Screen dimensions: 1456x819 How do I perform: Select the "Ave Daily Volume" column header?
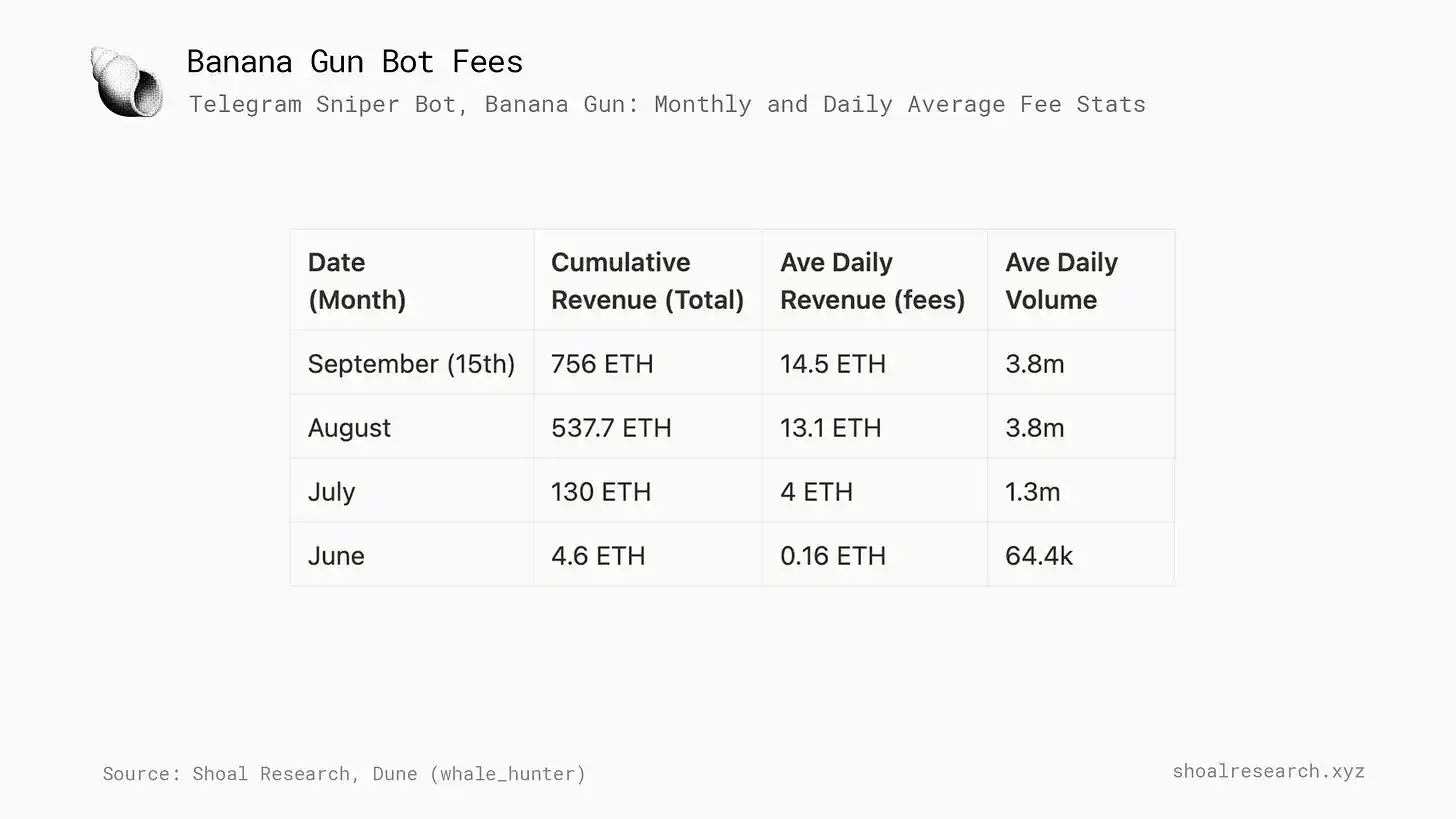(x=1061, y=281)
